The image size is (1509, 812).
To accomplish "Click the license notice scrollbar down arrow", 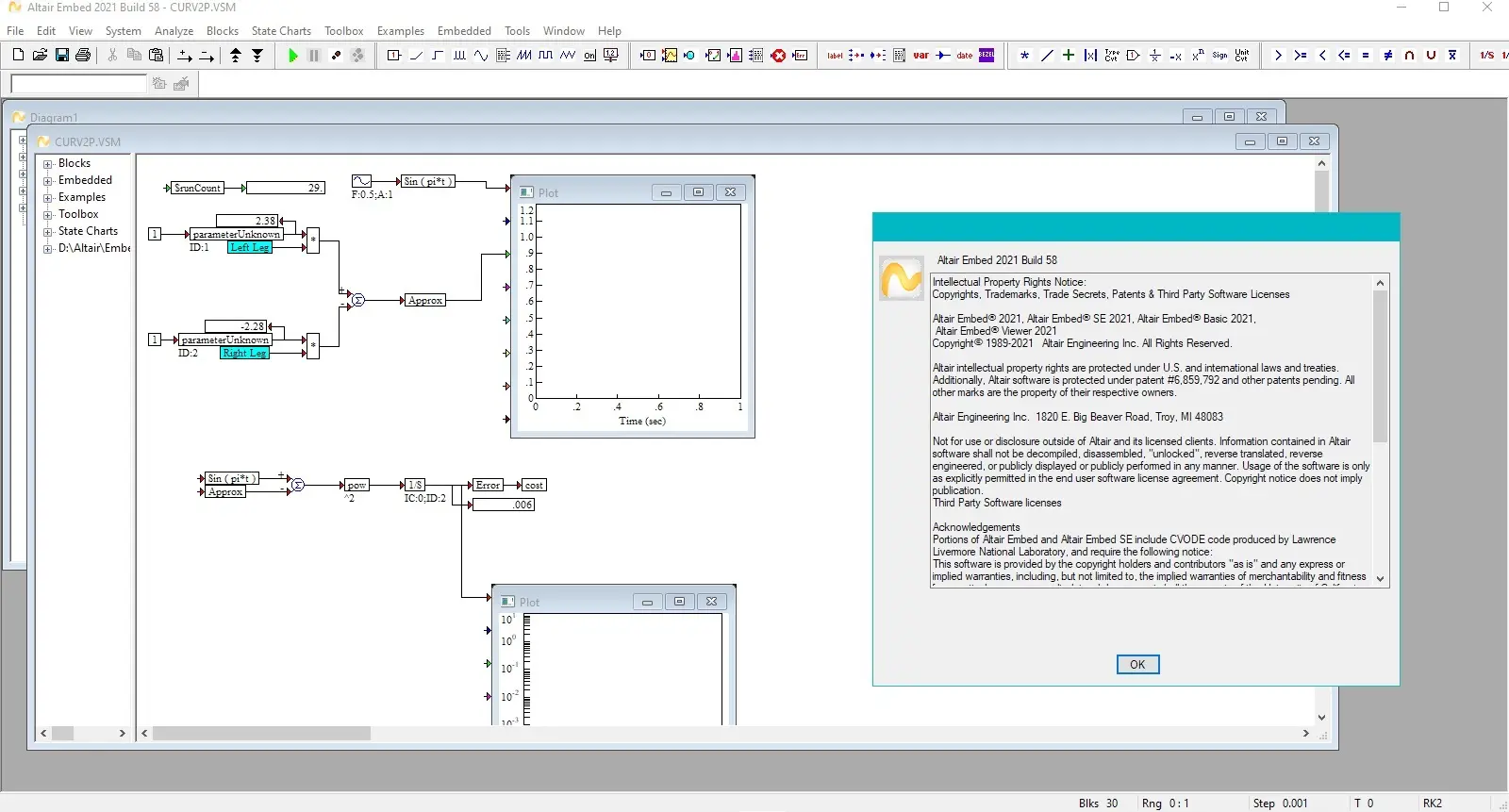I will [x=1380, y=578].
